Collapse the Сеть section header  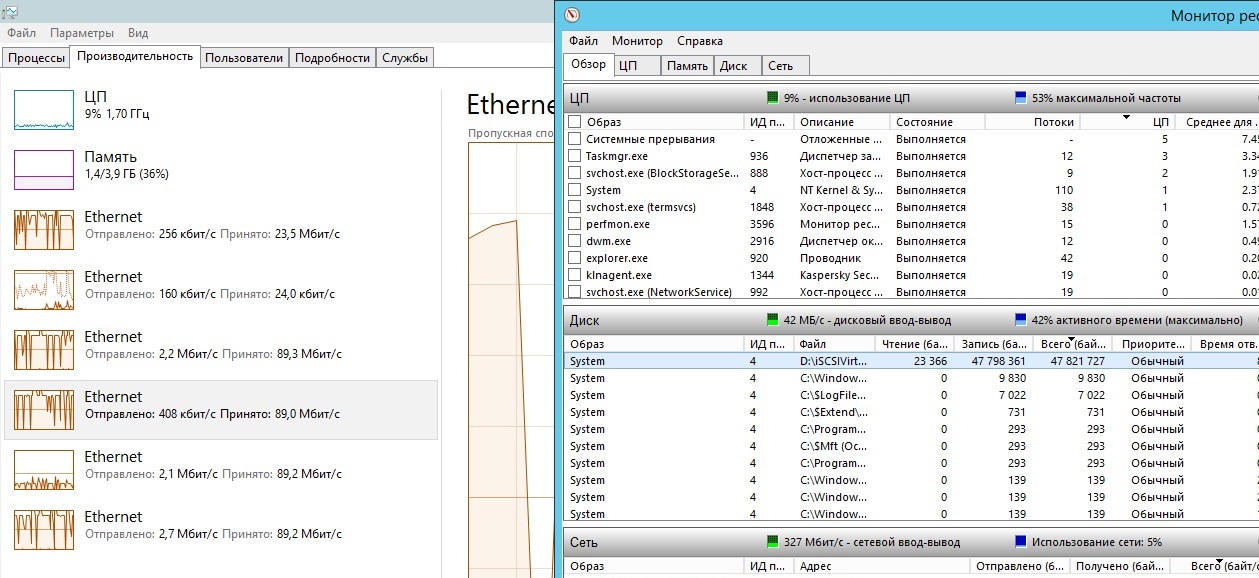click(x=911, y=542)
